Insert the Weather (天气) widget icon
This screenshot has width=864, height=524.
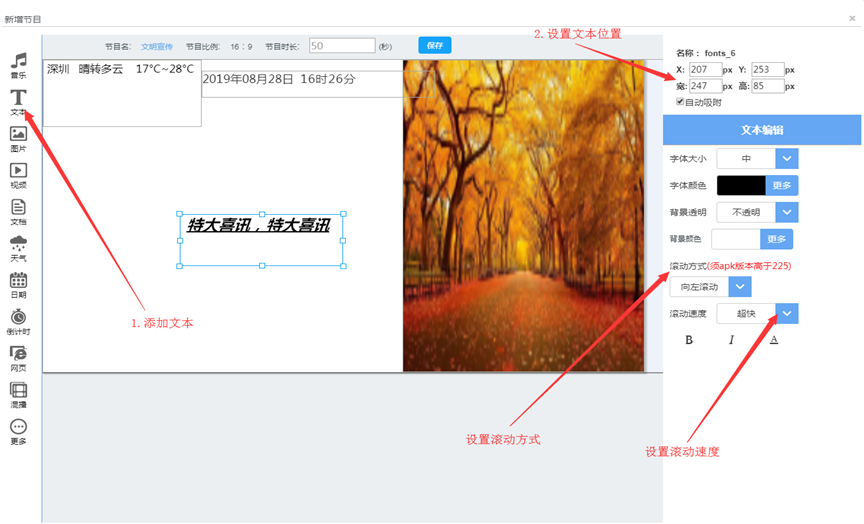click(18, 245)
